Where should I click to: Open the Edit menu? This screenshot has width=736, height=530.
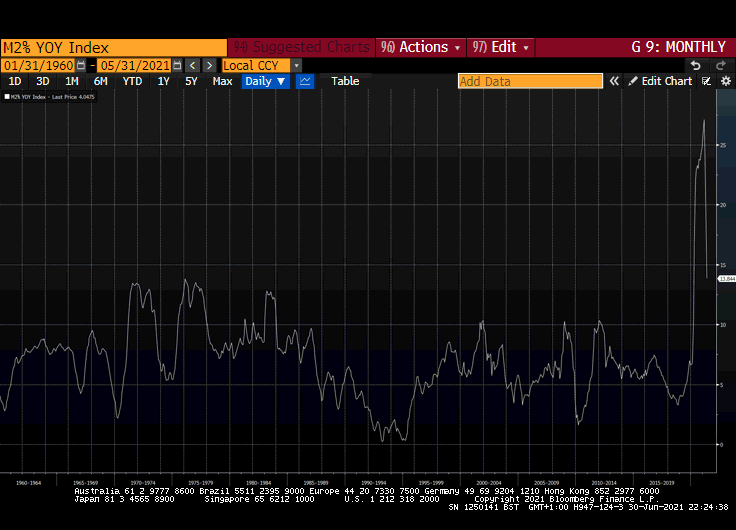(x=500, y=47)
